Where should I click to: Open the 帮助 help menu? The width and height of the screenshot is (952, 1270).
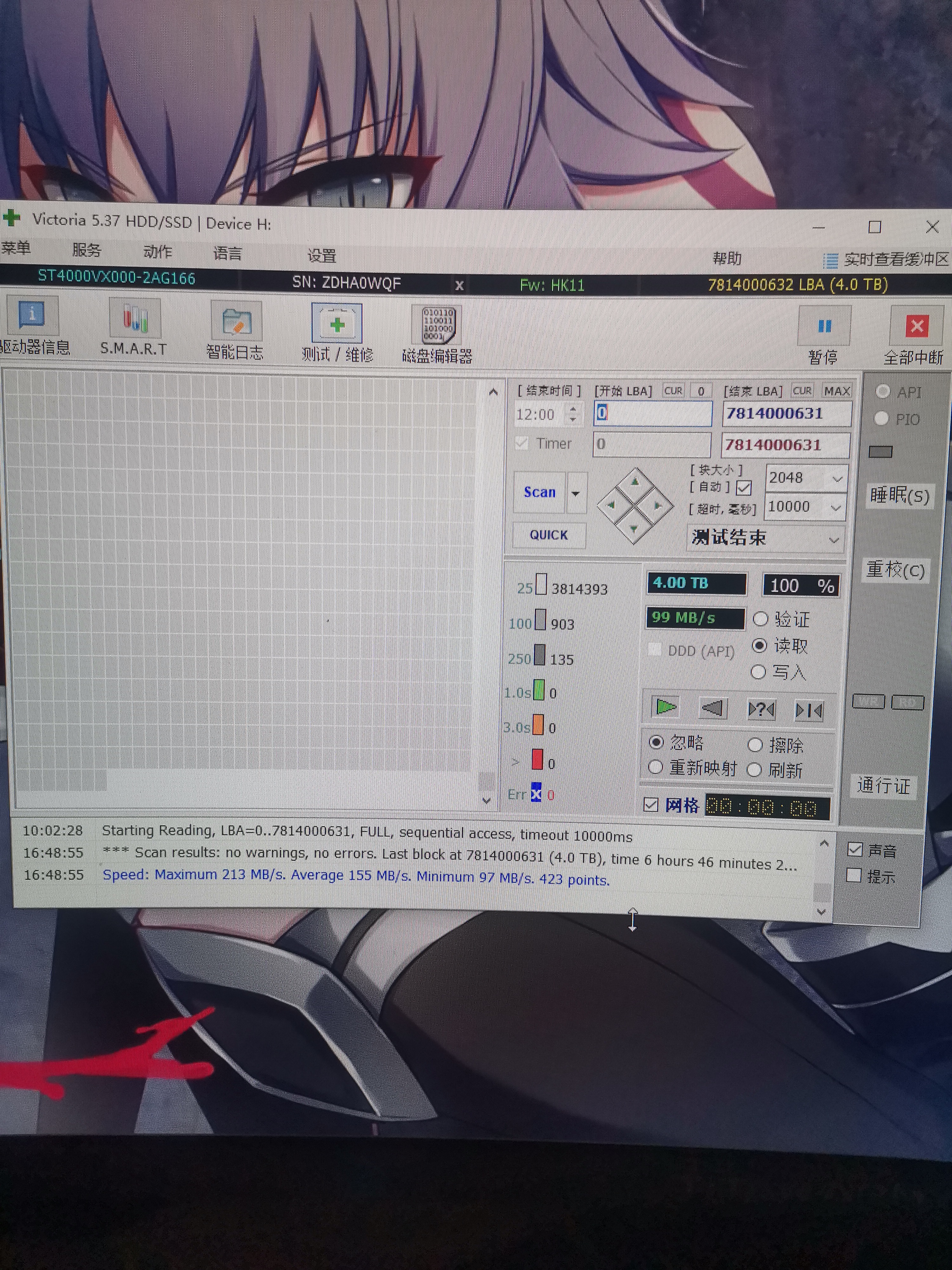point(726,259)
